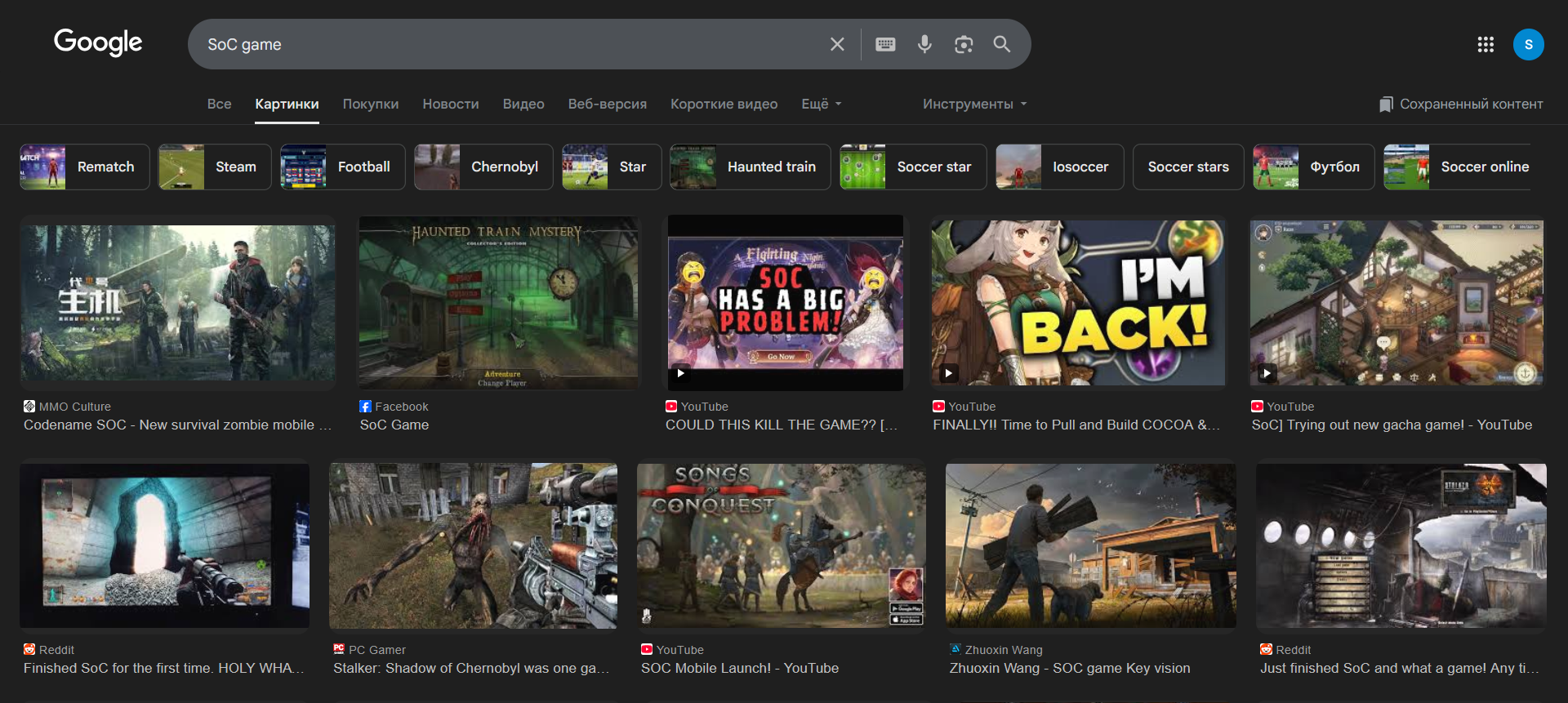Switch to the Покупки tab
1568x703 pixels.
point(371,104)
